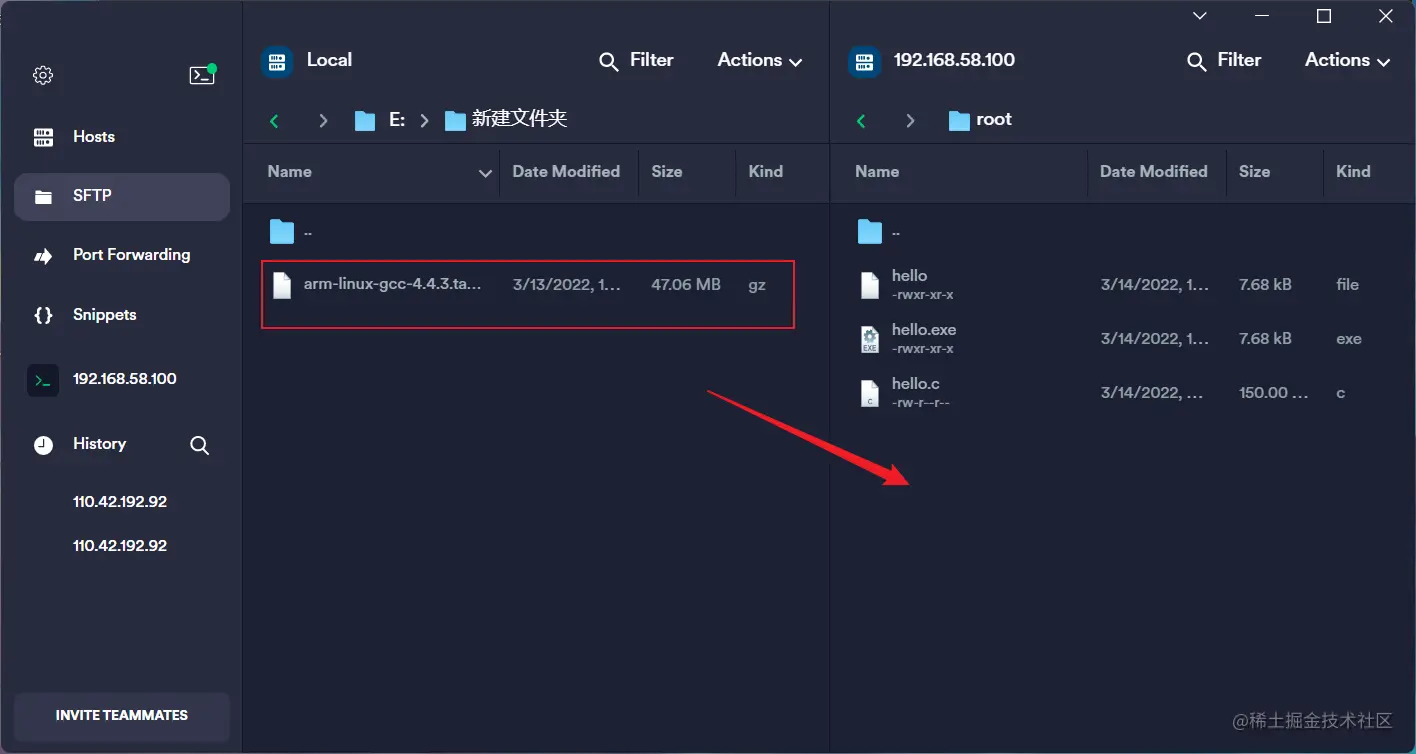This screenshot has height=754, width=1416.
Task: Click the gz kind cell
Action: coord(757,285)
